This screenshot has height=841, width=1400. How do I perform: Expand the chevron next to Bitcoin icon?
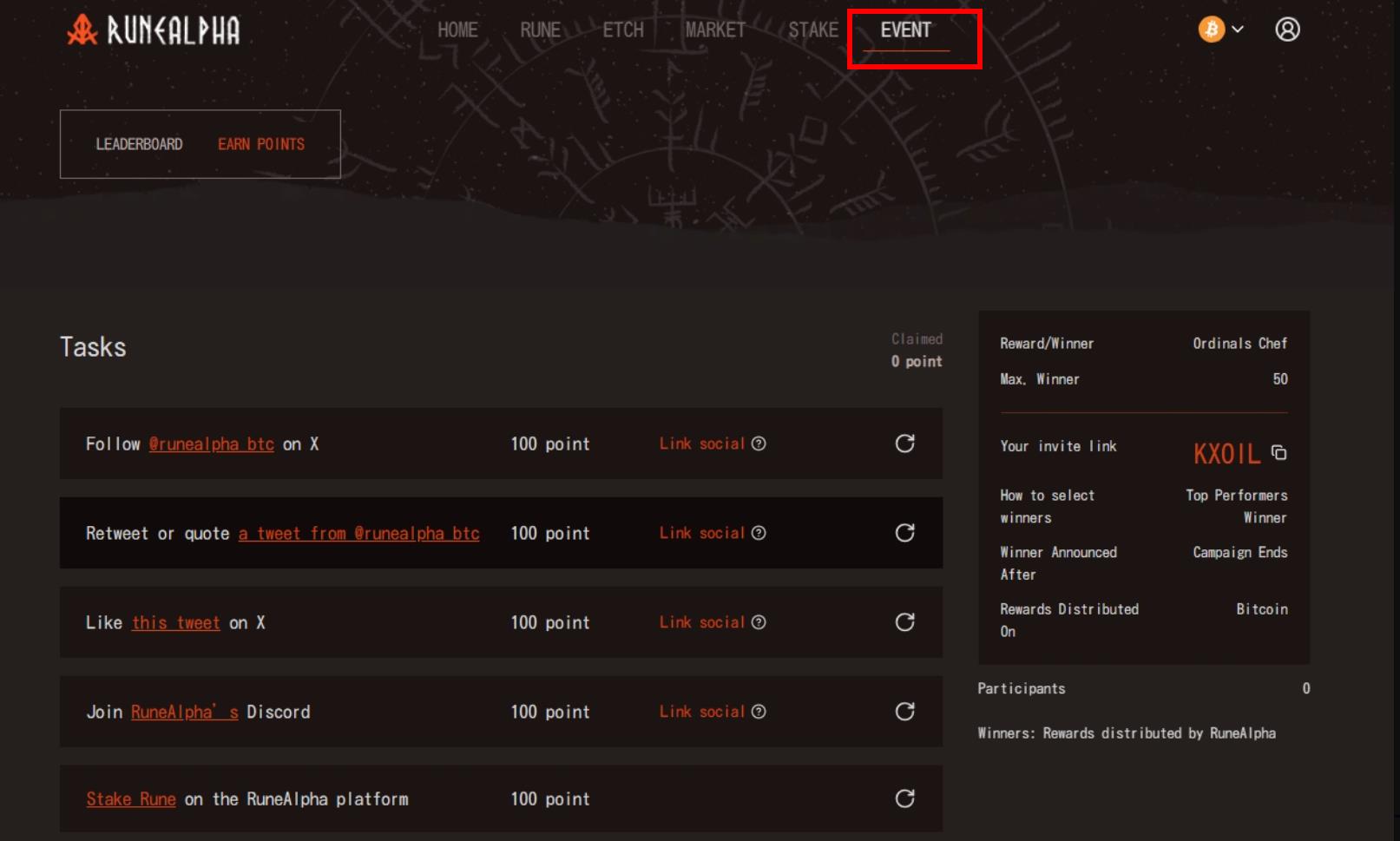[1238, 30]
